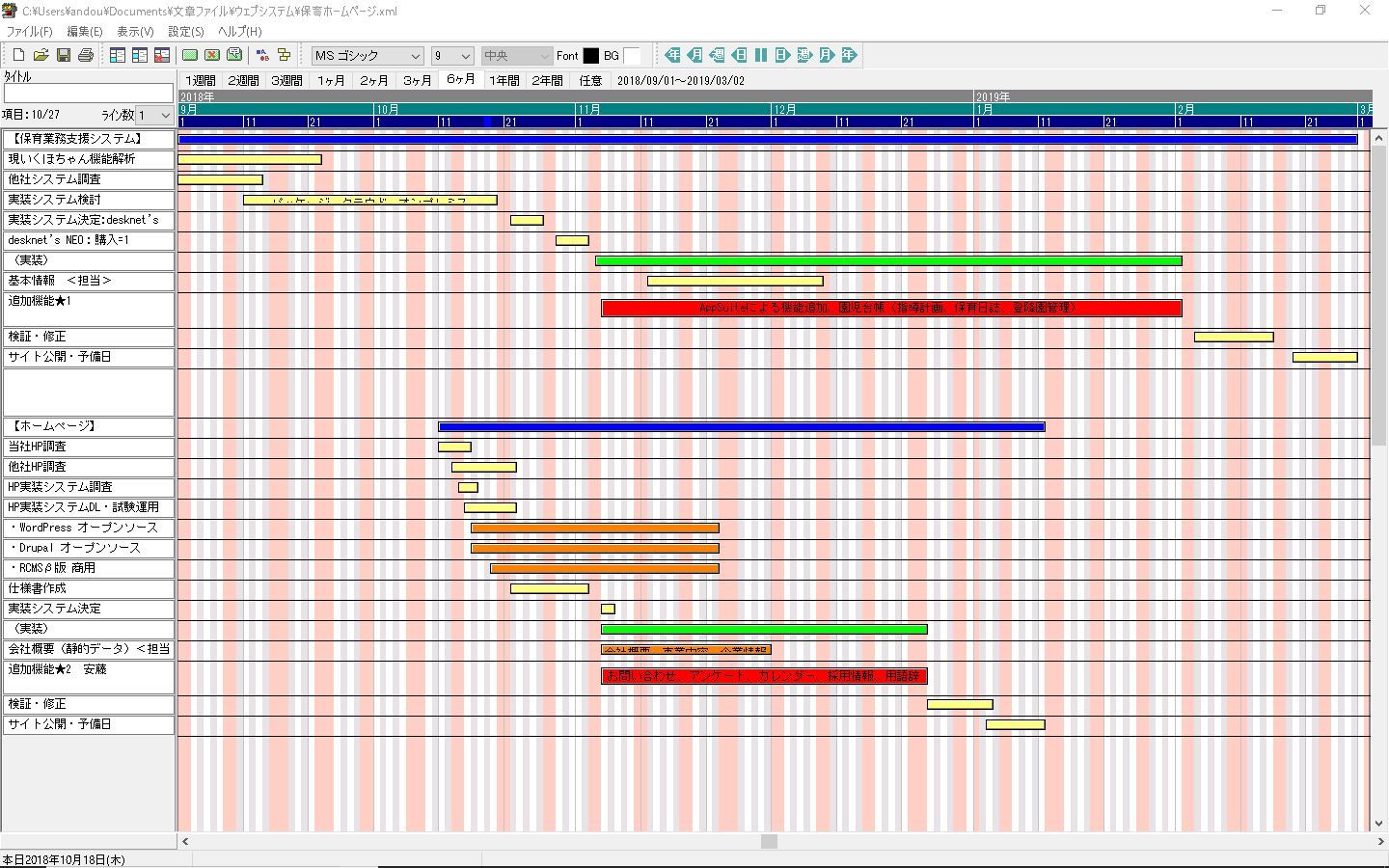Screen dimensions: 1389x868
Task: Click the second item-list layout icon
Action: point(140,55)
